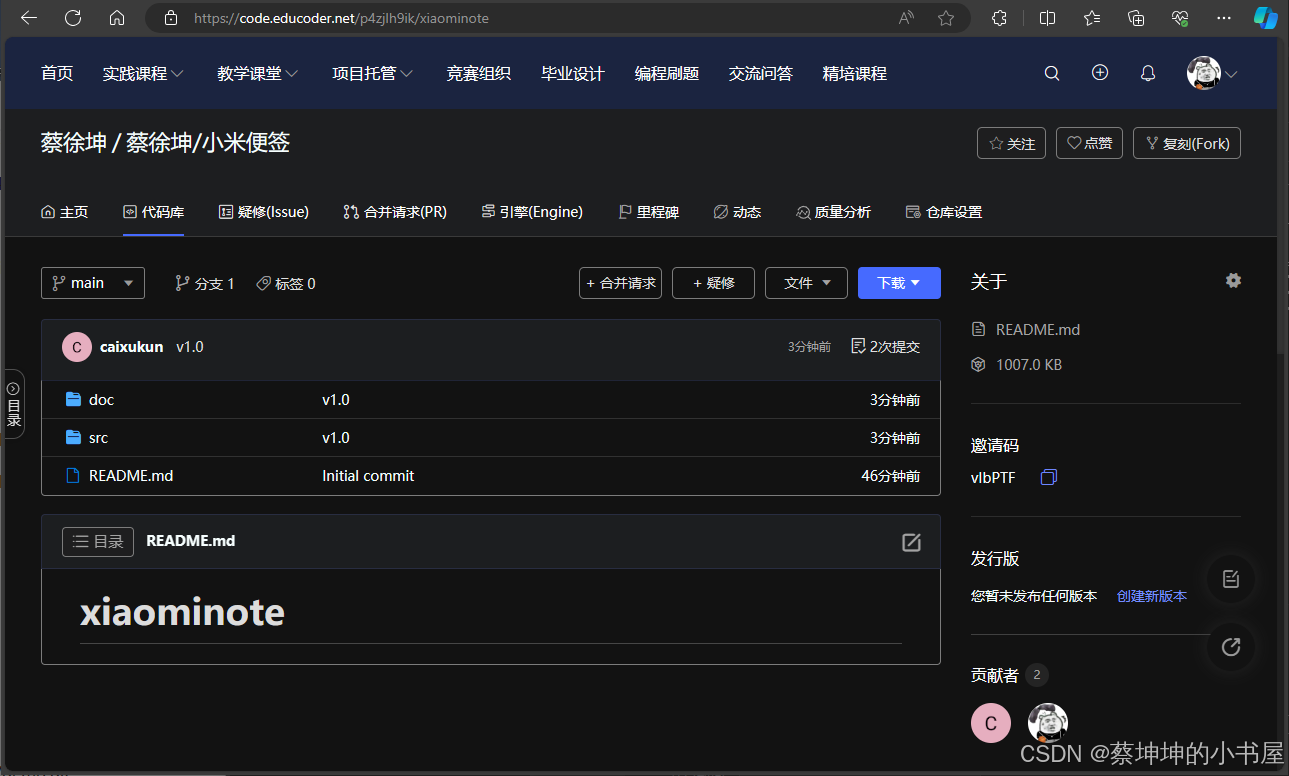Screen dimensions: 1289x776
Task: Click the site search magnifier icon
Action: click(1052, 73)
